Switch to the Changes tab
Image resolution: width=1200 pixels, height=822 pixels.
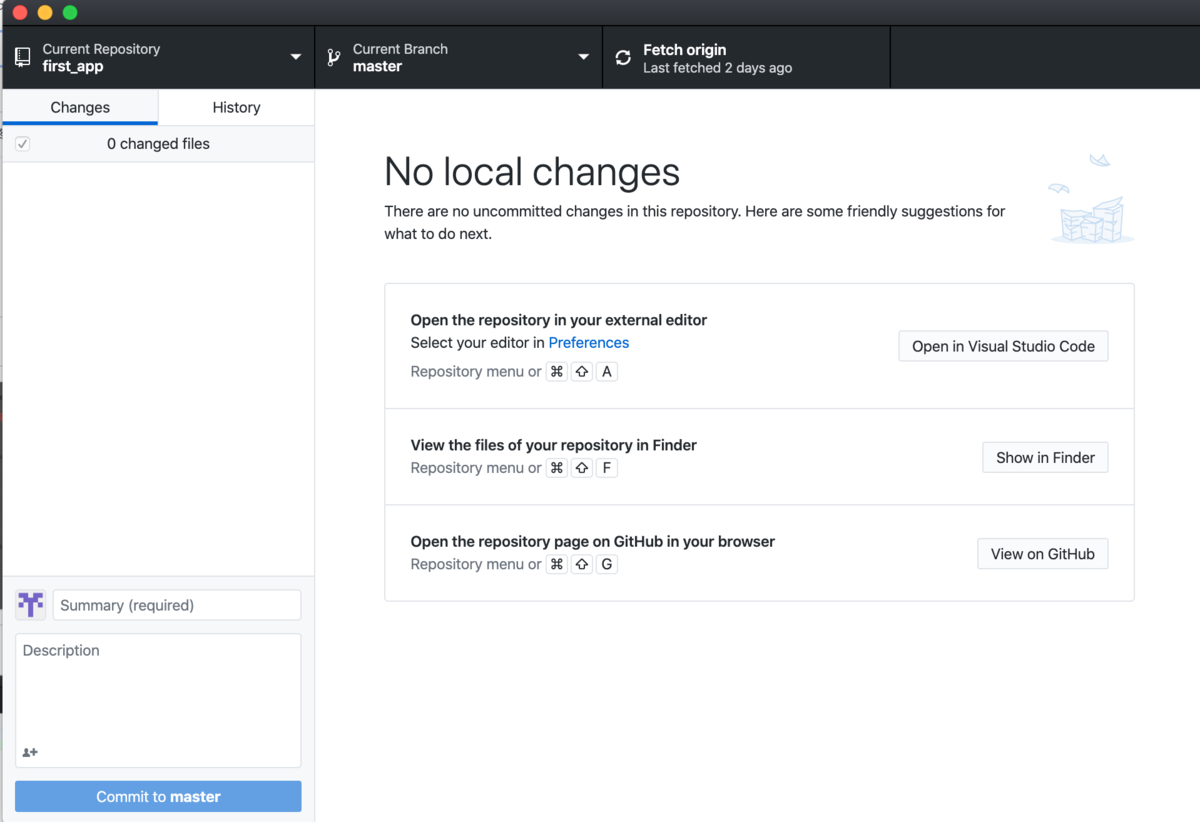[80, 107]
